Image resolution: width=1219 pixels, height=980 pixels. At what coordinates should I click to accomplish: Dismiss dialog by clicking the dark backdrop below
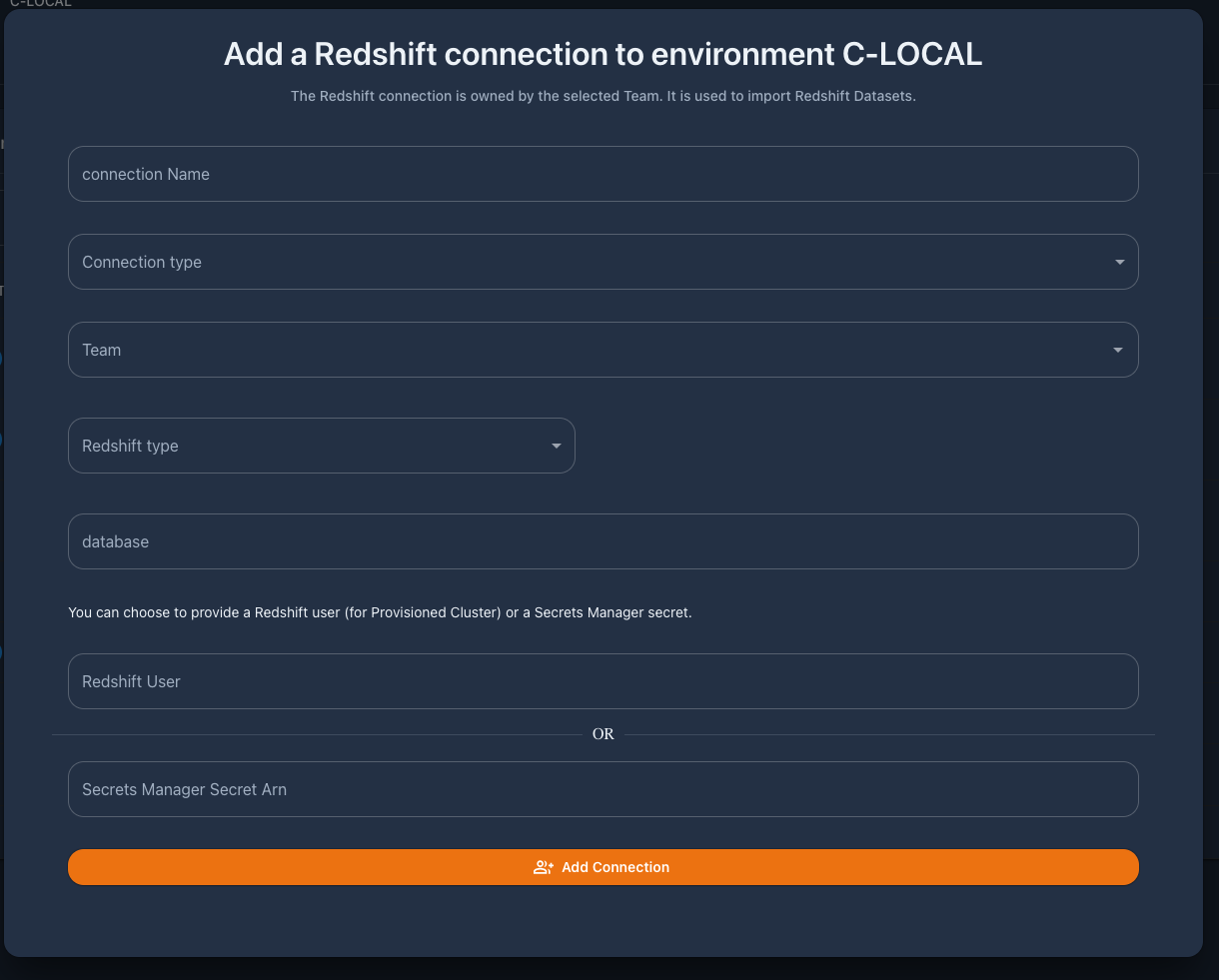[609, 969]
